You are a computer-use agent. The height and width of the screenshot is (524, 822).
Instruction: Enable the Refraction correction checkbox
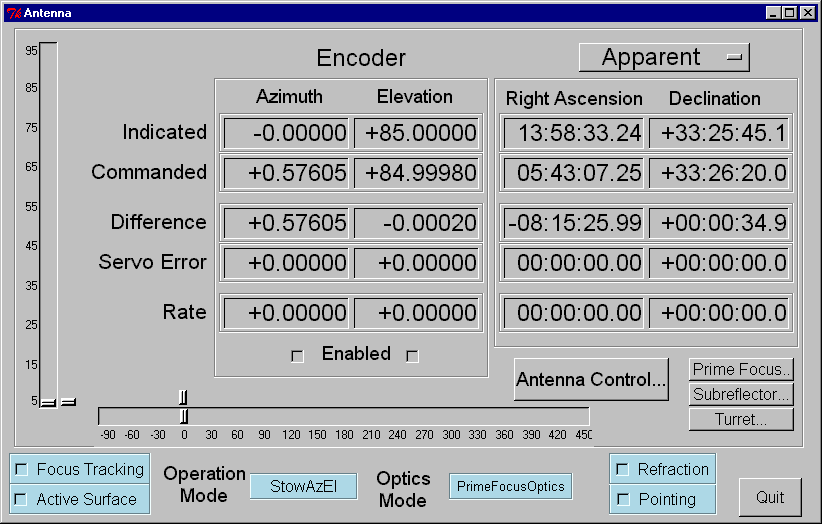tap(622, 470)
